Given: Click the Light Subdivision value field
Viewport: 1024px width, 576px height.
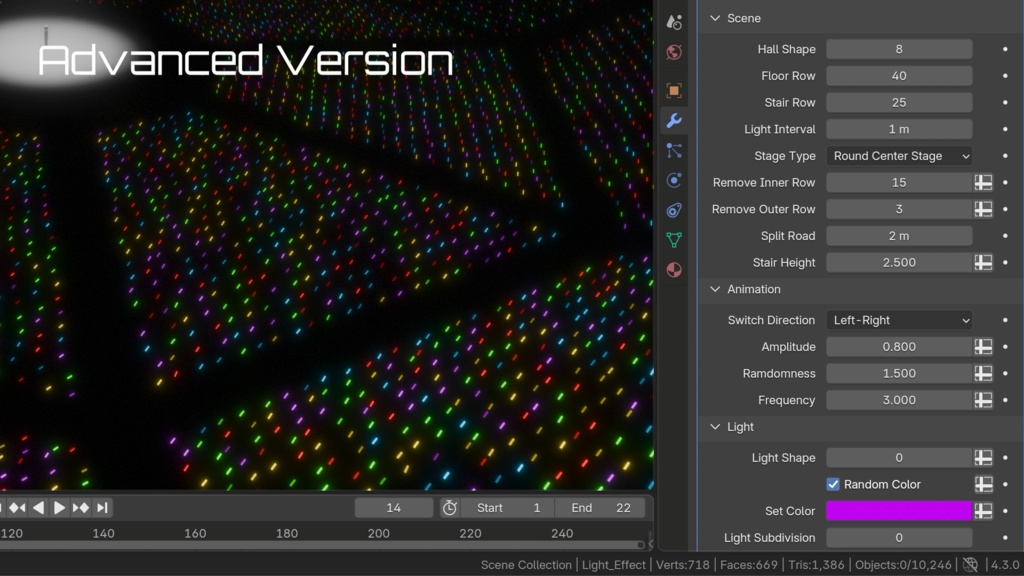Looking at the screenshot, I should coord(899,537).
